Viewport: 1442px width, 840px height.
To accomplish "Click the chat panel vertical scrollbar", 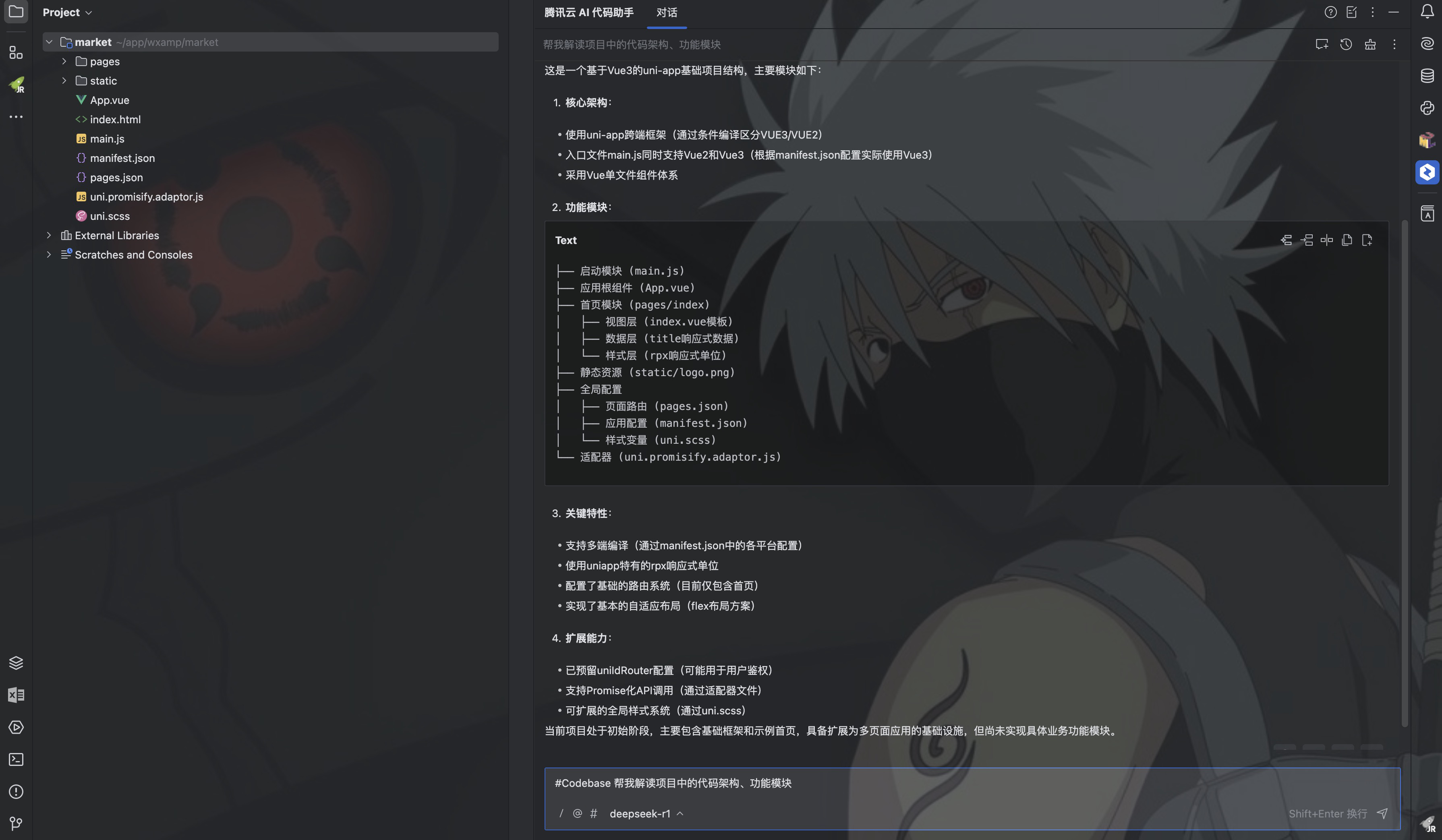I will pyautogui.click(x=1404, y=473).
